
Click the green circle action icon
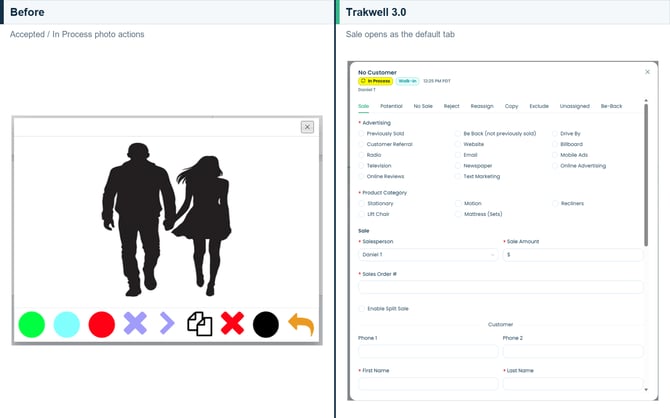click(x=32, y=324)
